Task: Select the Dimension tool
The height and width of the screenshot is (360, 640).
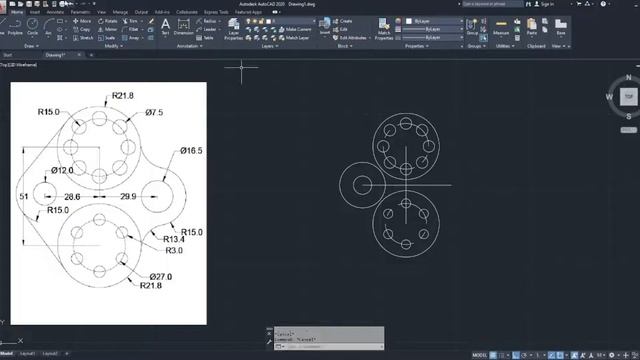Action: tap(183, 27)
